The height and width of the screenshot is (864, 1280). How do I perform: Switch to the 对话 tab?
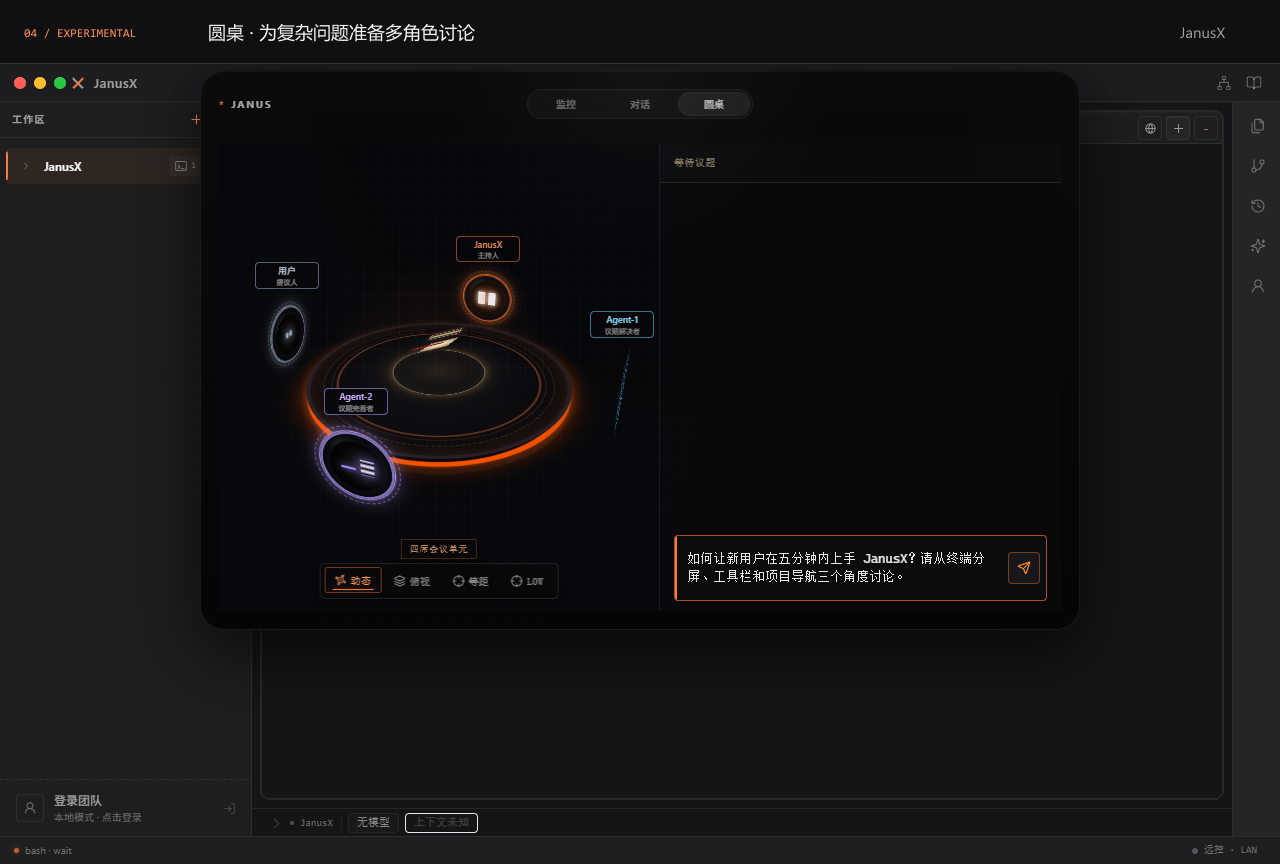[640, 104]
